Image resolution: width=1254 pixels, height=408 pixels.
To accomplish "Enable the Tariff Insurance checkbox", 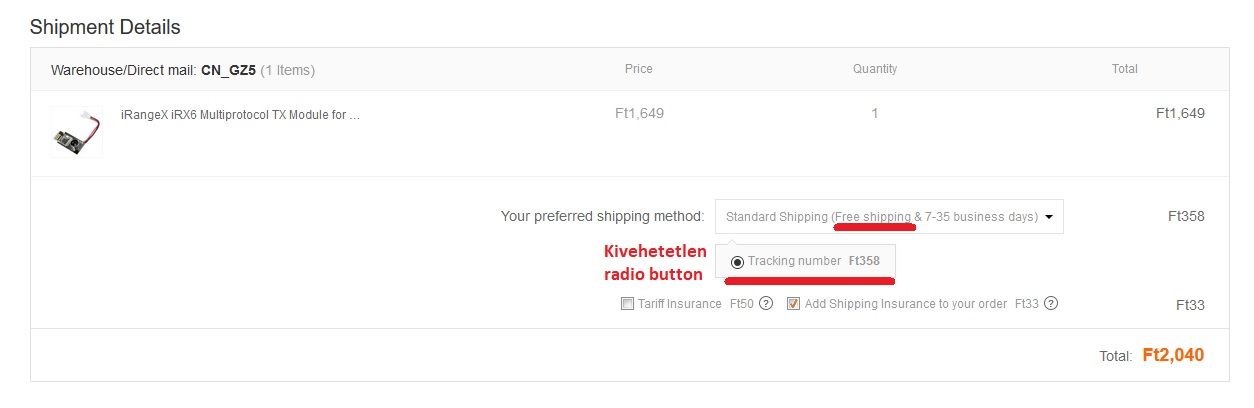I will [x=627, y=304].
